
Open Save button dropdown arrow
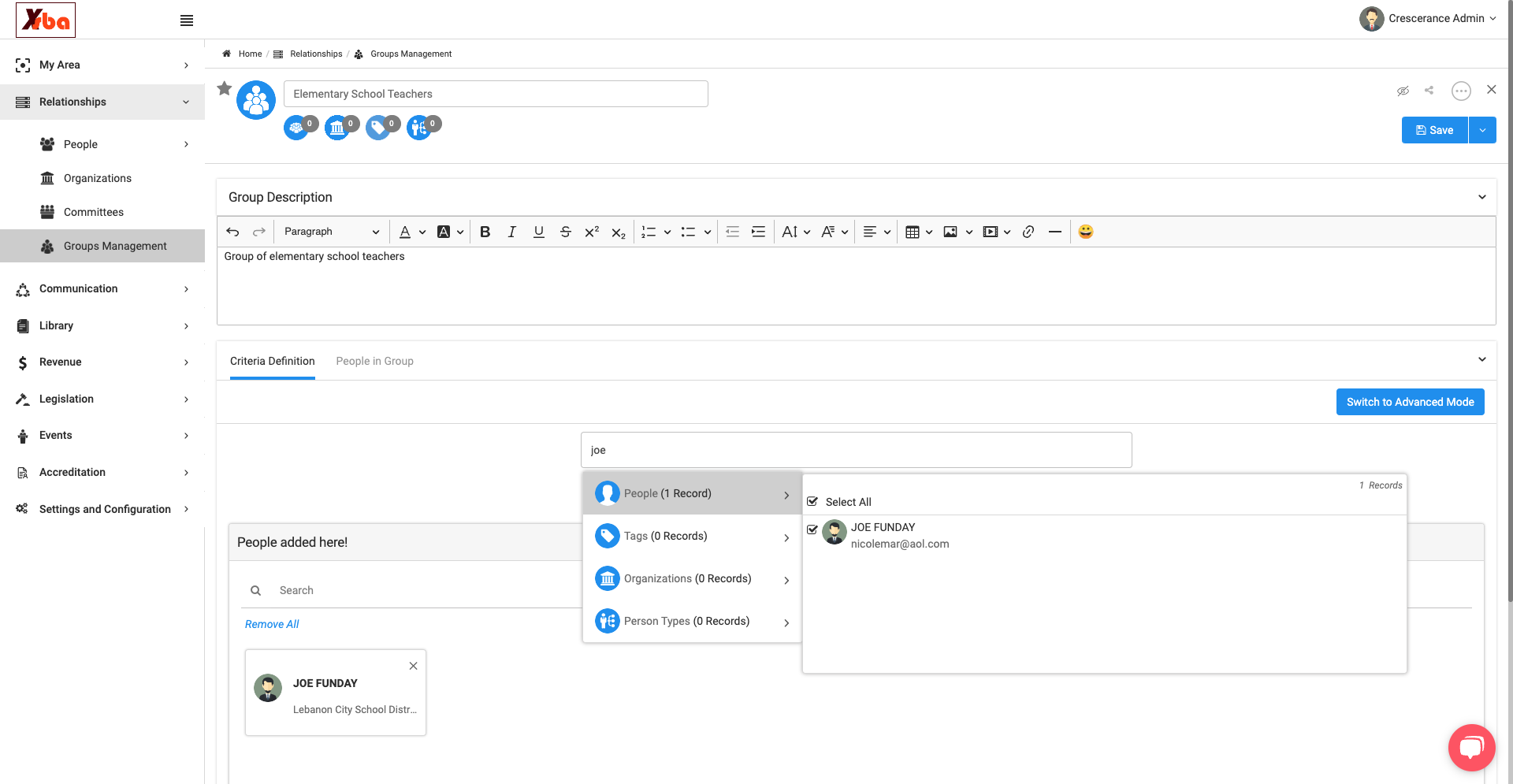tap(1482, 130)
